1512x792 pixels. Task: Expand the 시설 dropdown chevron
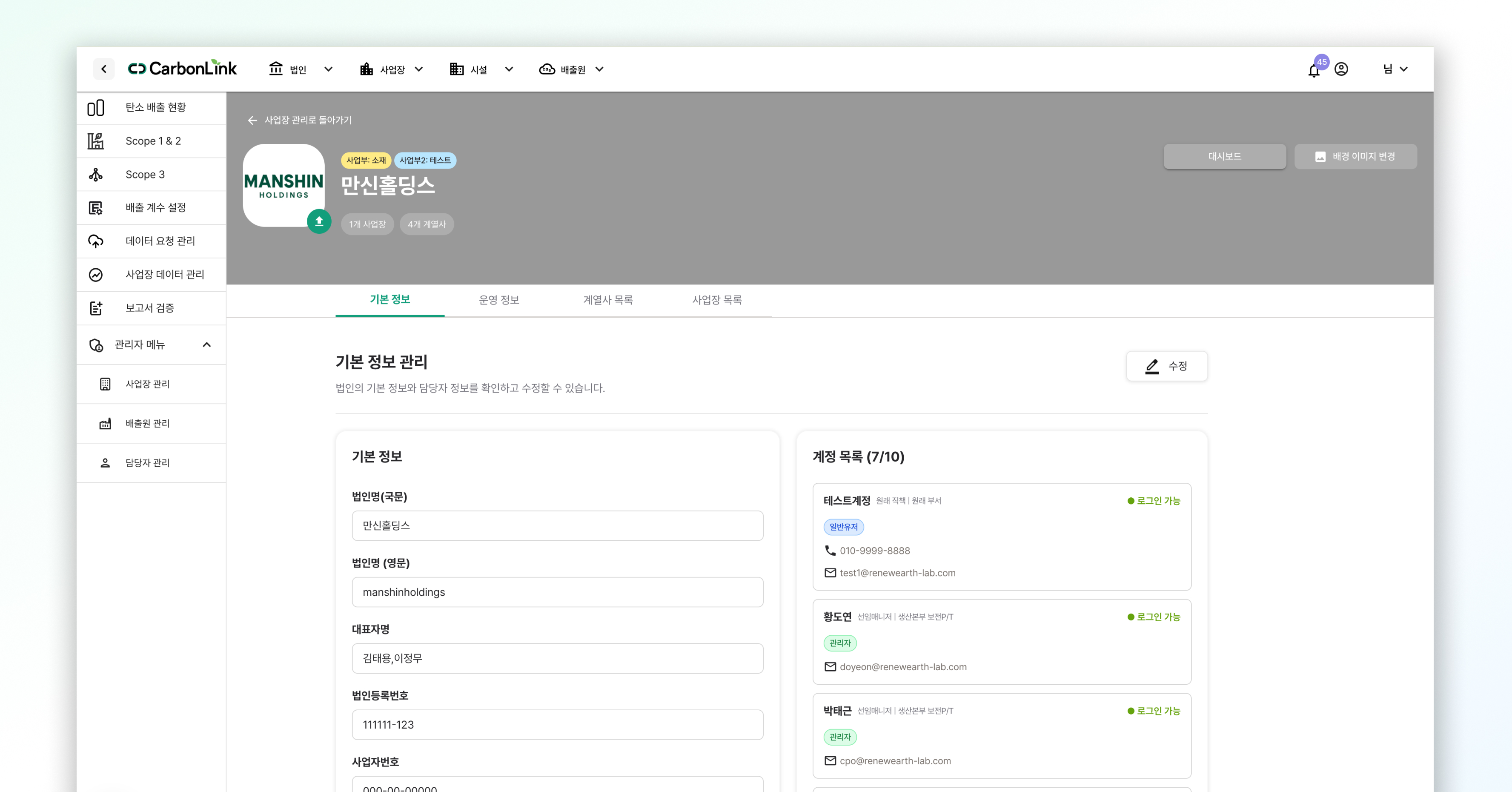point(509,69)
